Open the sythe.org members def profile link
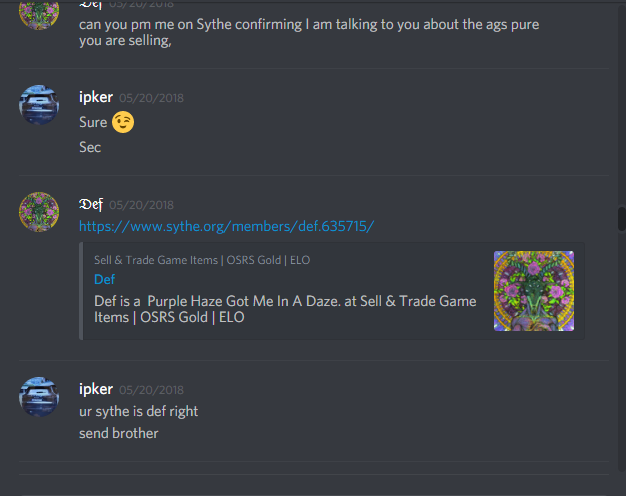Screen dimensions: 626x496 point(226,226)
